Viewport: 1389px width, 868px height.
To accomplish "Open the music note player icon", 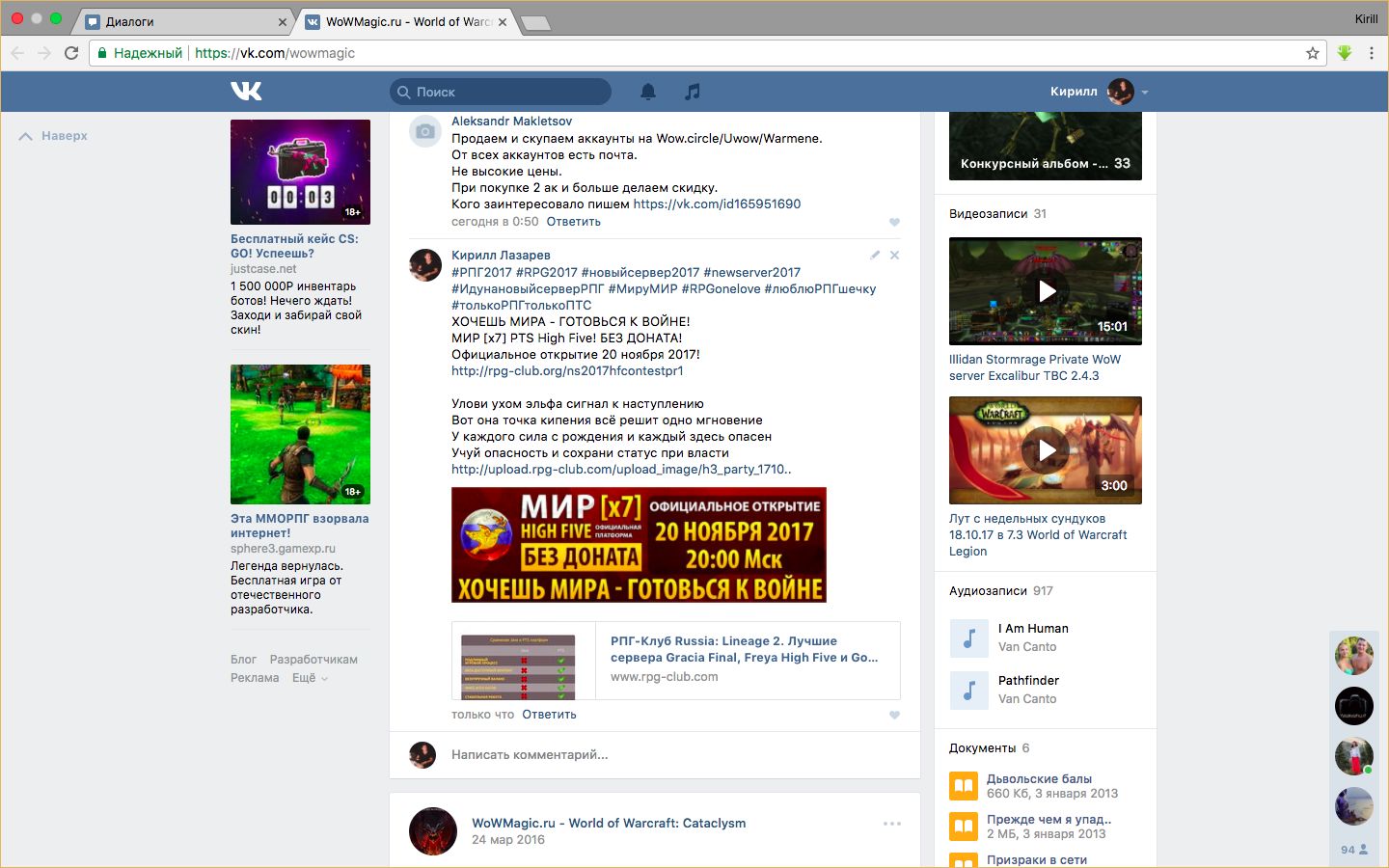I will (693, 92).
